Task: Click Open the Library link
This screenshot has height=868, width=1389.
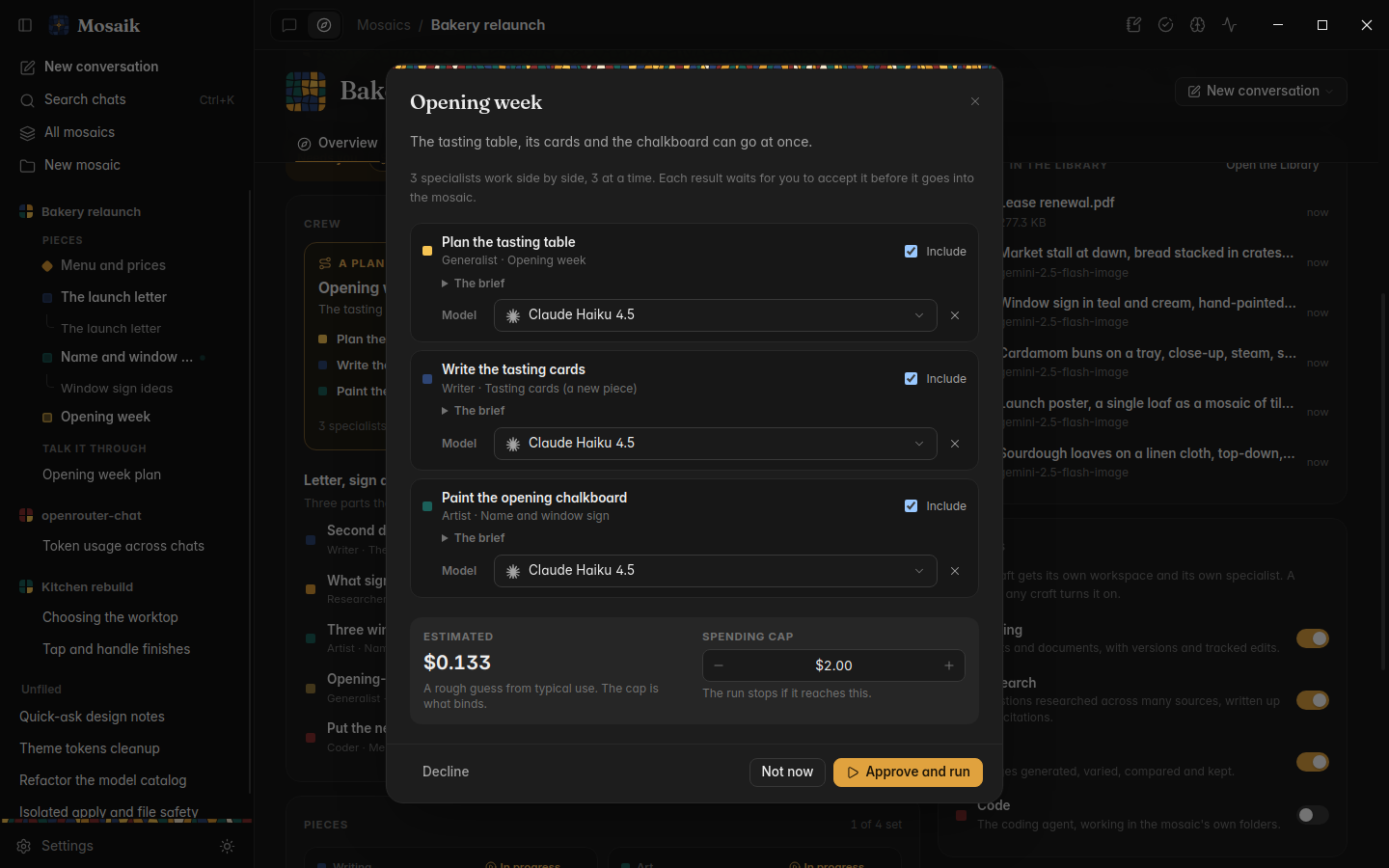Action: [1272, 165]
